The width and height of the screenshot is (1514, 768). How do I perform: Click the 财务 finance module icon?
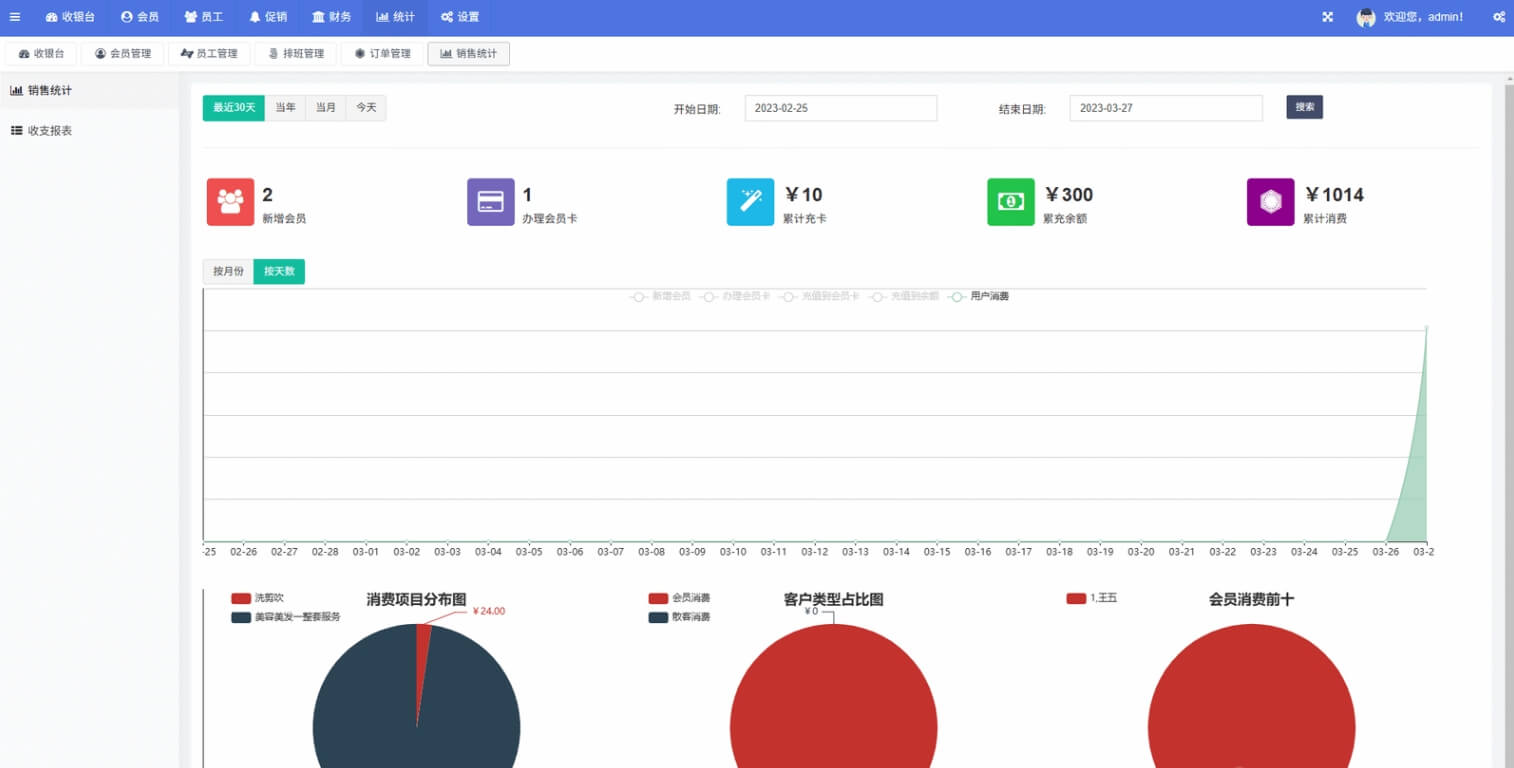point(331,16)
